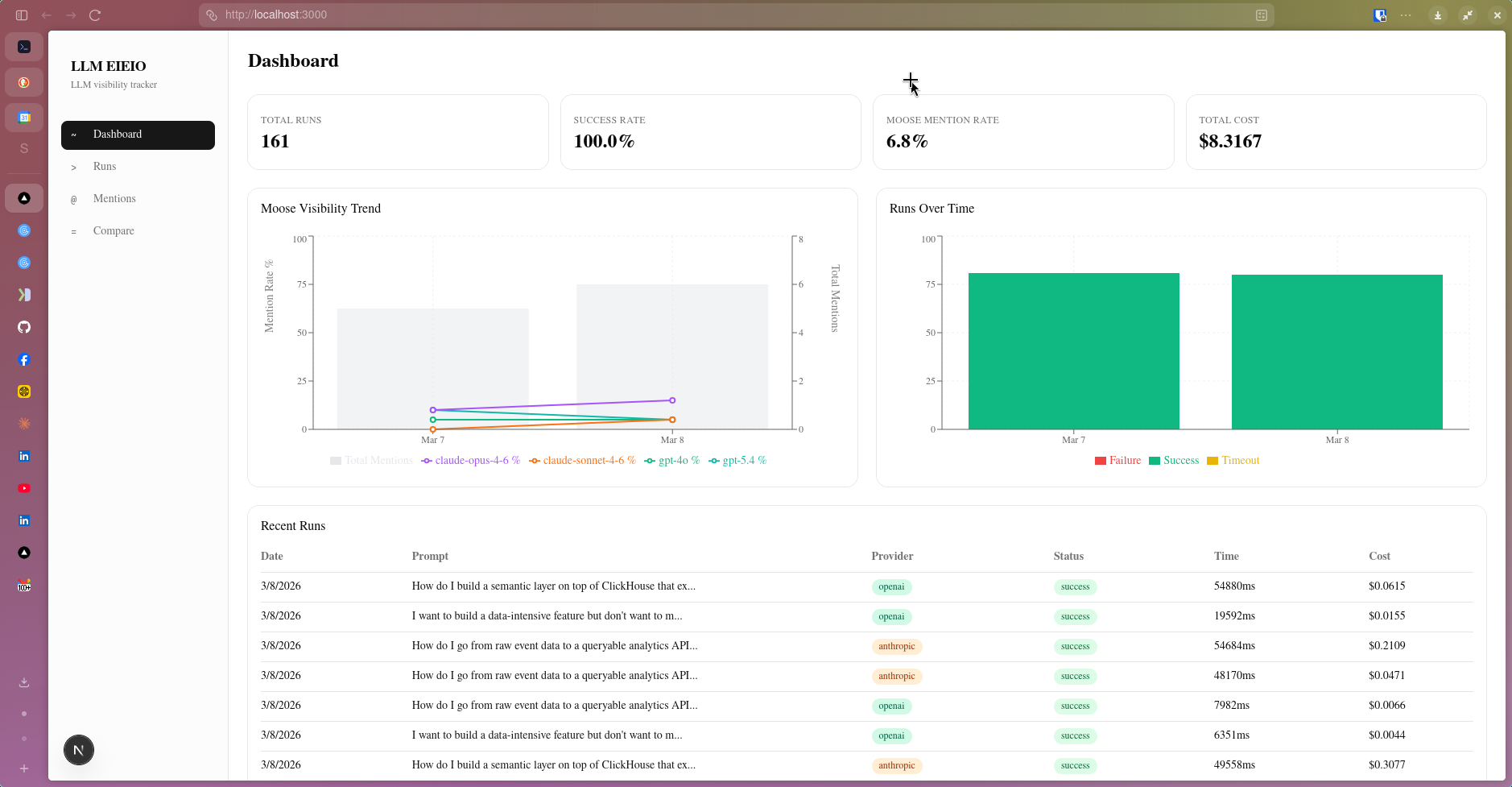
Task: Open the browser options menu with three dots
Action: click(1406, 14)
